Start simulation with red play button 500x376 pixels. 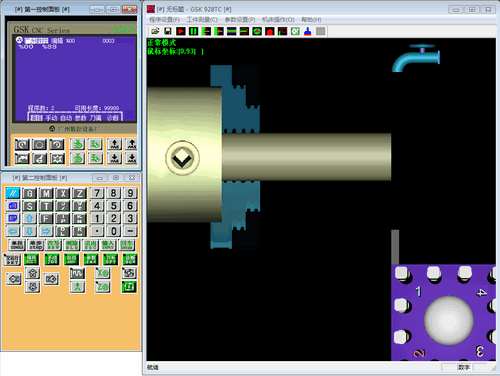click(x=181, y=31)
